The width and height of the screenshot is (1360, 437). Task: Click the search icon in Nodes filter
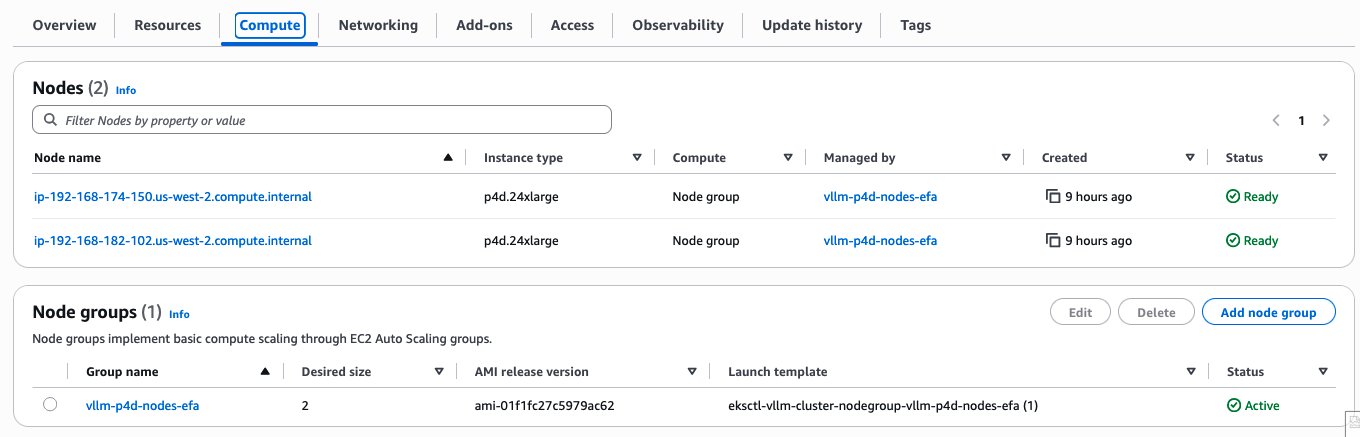[50, 120]
